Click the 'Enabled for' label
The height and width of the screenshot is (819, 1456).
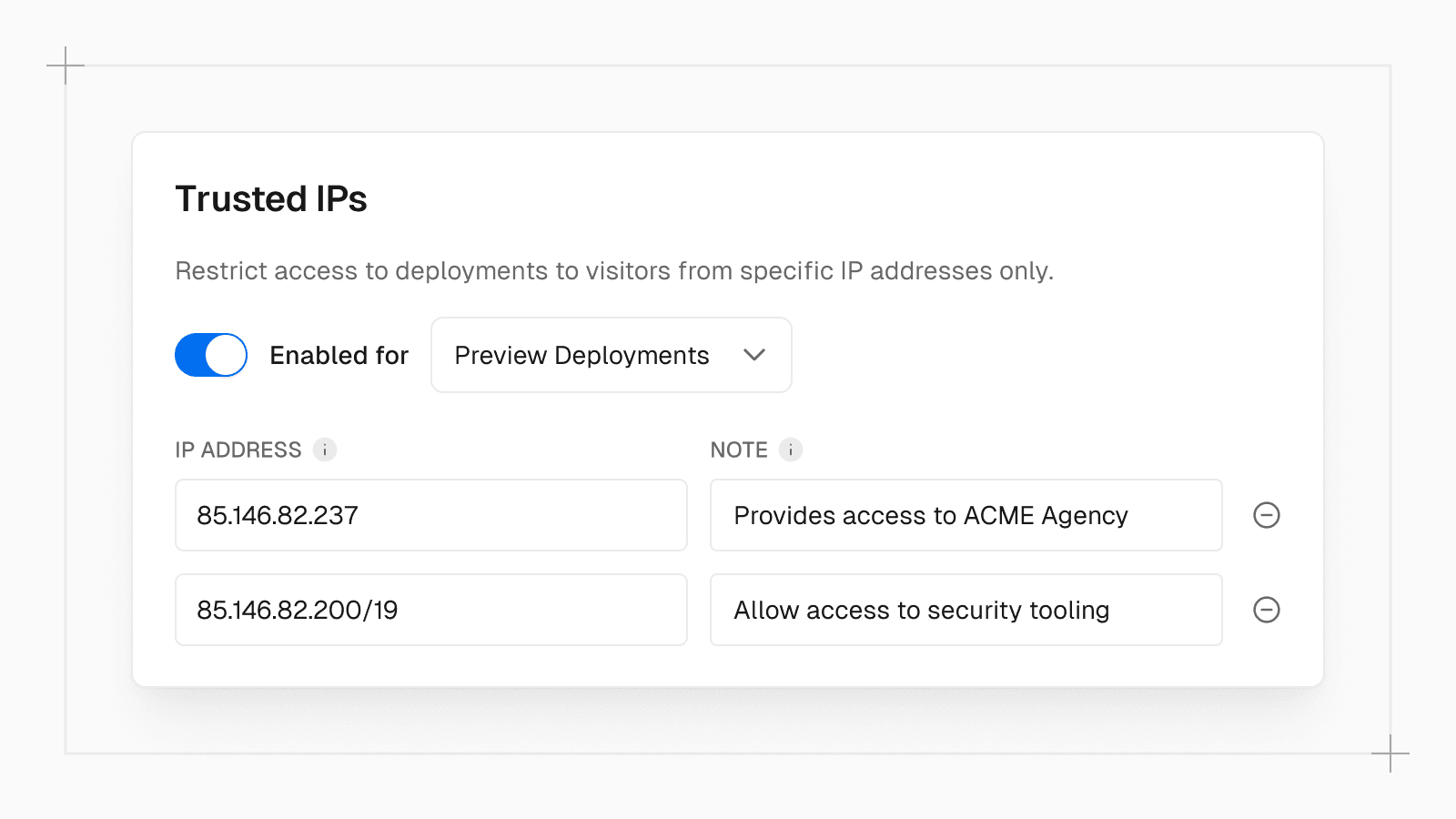pyautogui.click(x=339, y=355)
